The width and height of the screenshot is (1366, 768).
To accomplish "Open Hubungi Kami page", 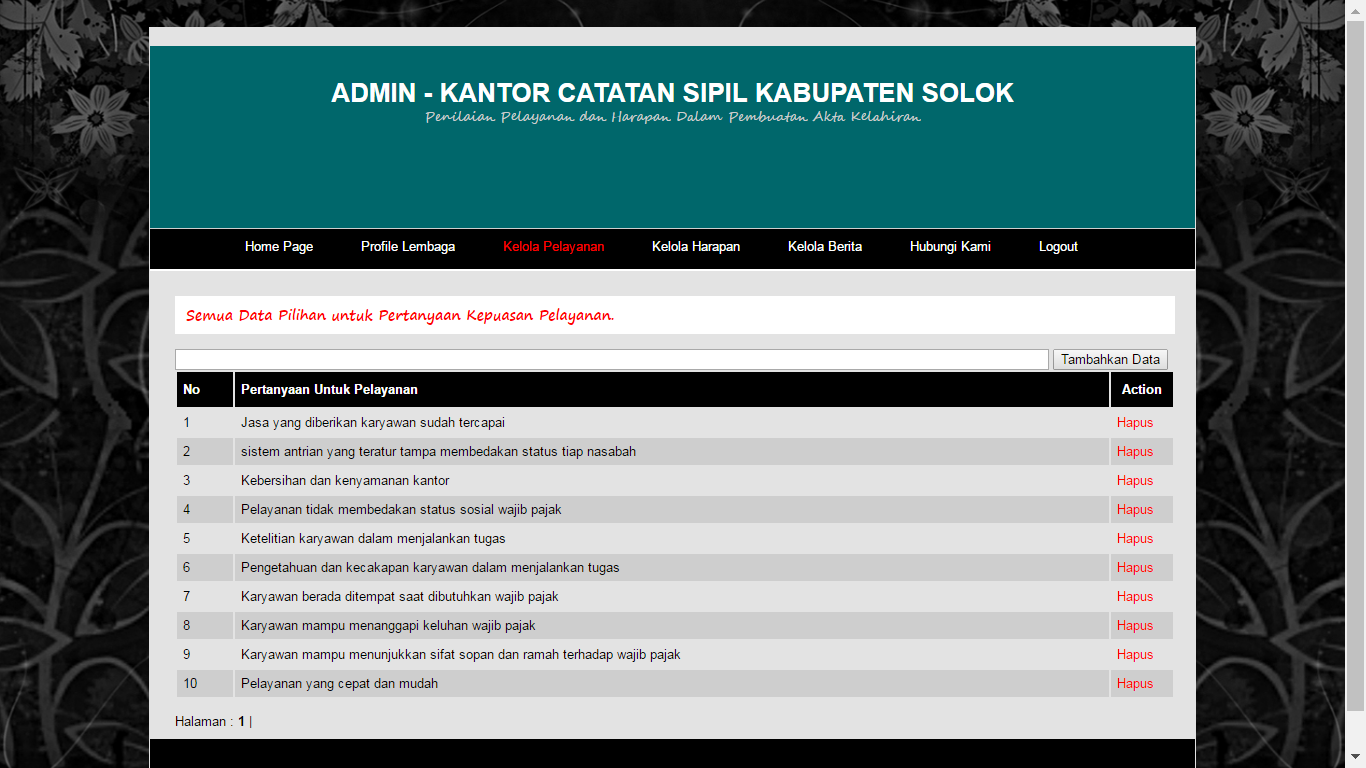I will pyautogui.click(x=950, y=247).
